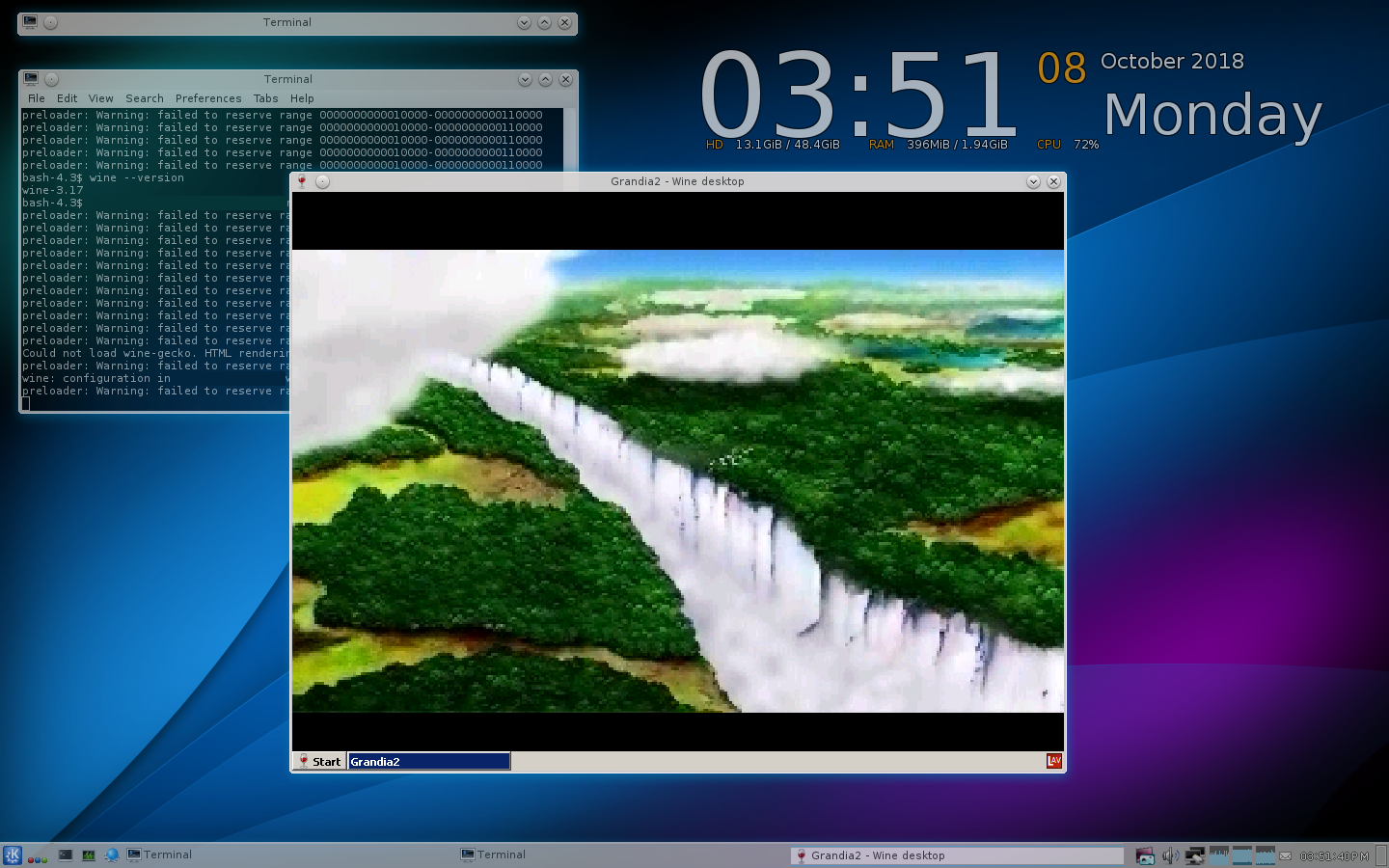The width and height of the screenshot is (1389, 868).
Task: Open the Help menu in Terminal
Action: pos(302,98)
